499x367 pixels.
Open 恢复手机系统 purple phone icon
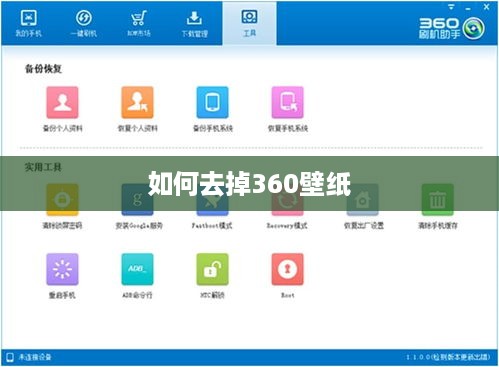point(288,102)
